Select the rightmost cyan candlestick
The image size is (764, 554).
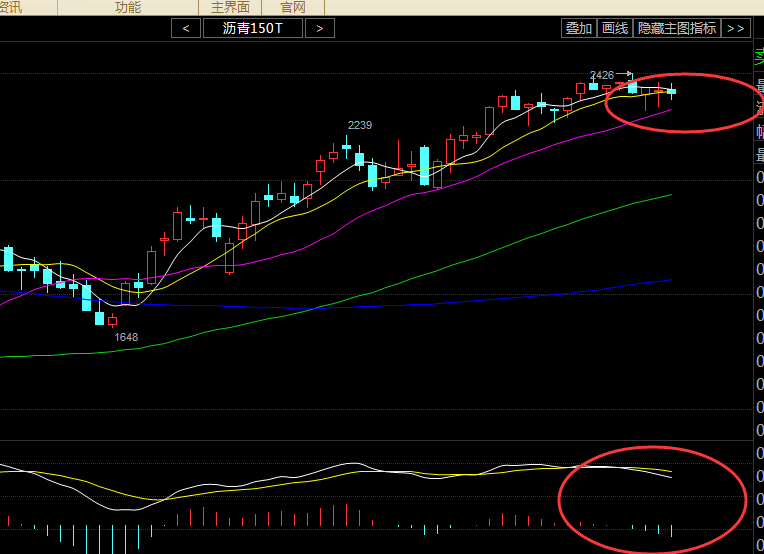point(672,92)
